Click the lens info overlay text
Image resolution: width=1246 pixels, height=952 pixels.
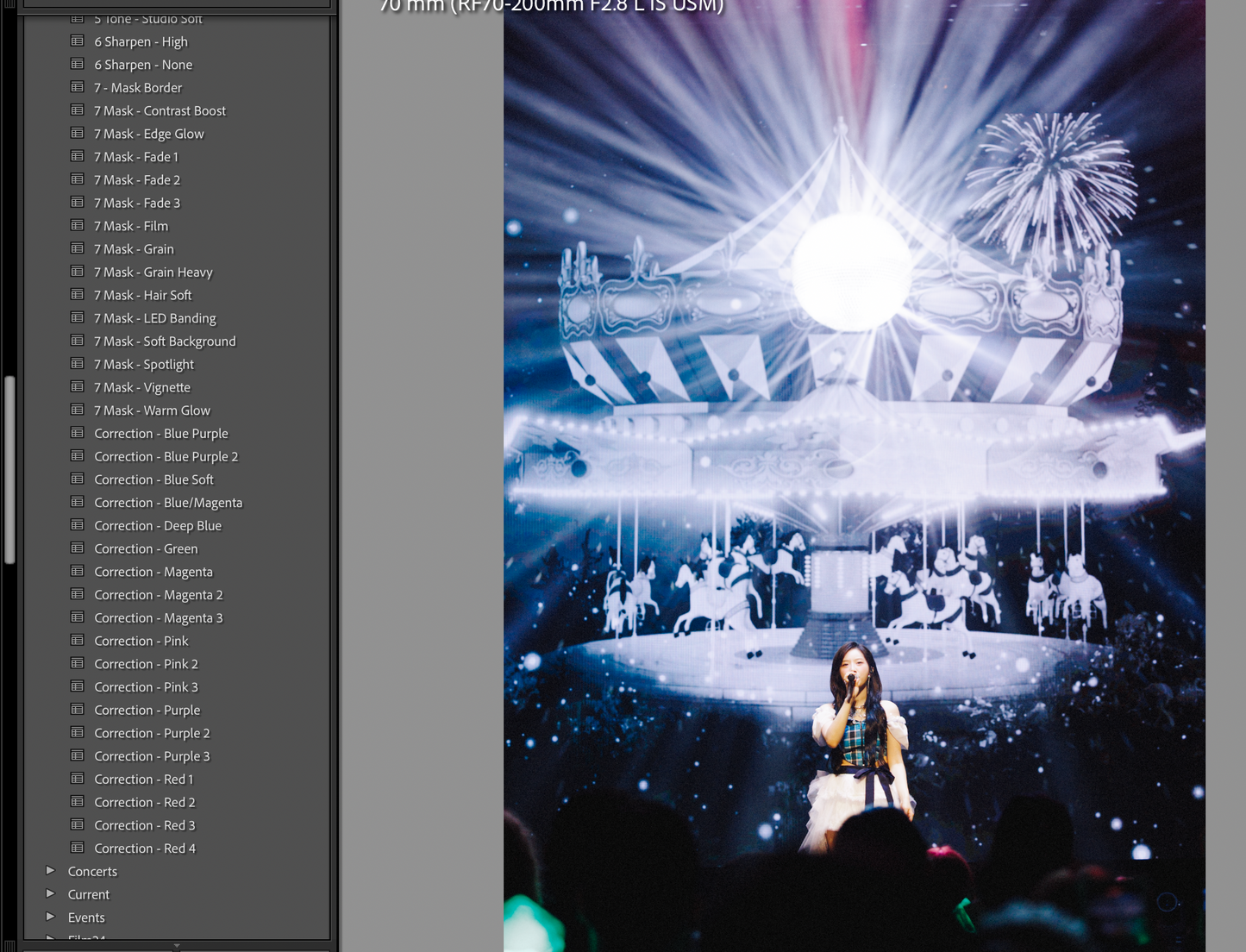pyautogui.click(x=552, y=7)
